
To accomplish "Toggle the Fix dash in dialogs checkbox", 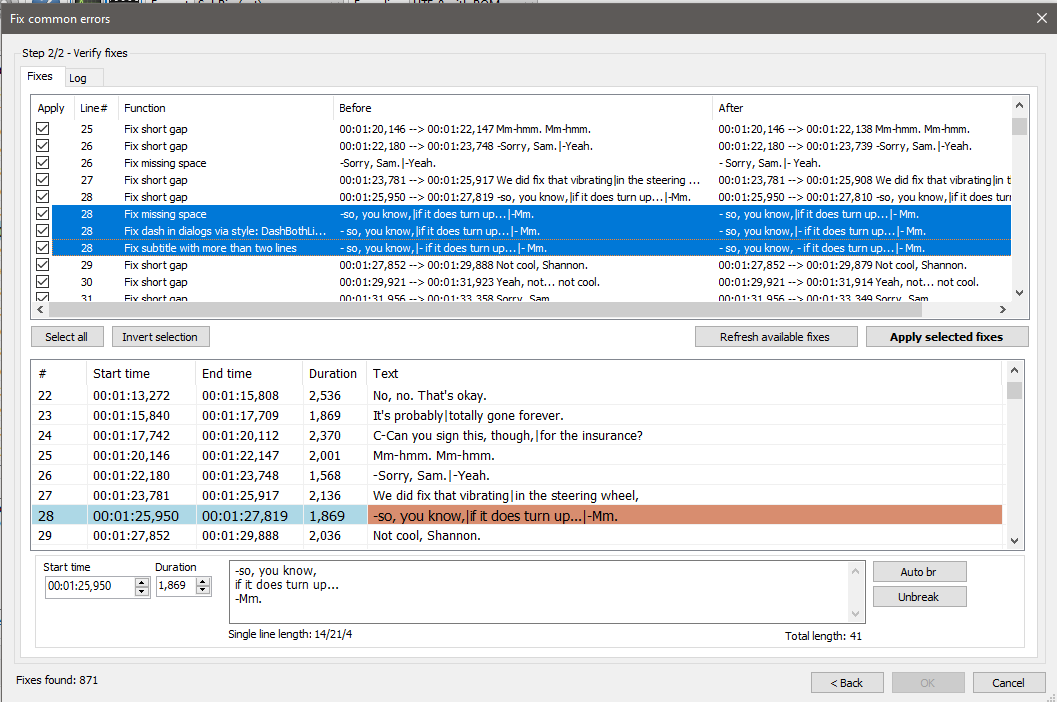I will 42,231.
